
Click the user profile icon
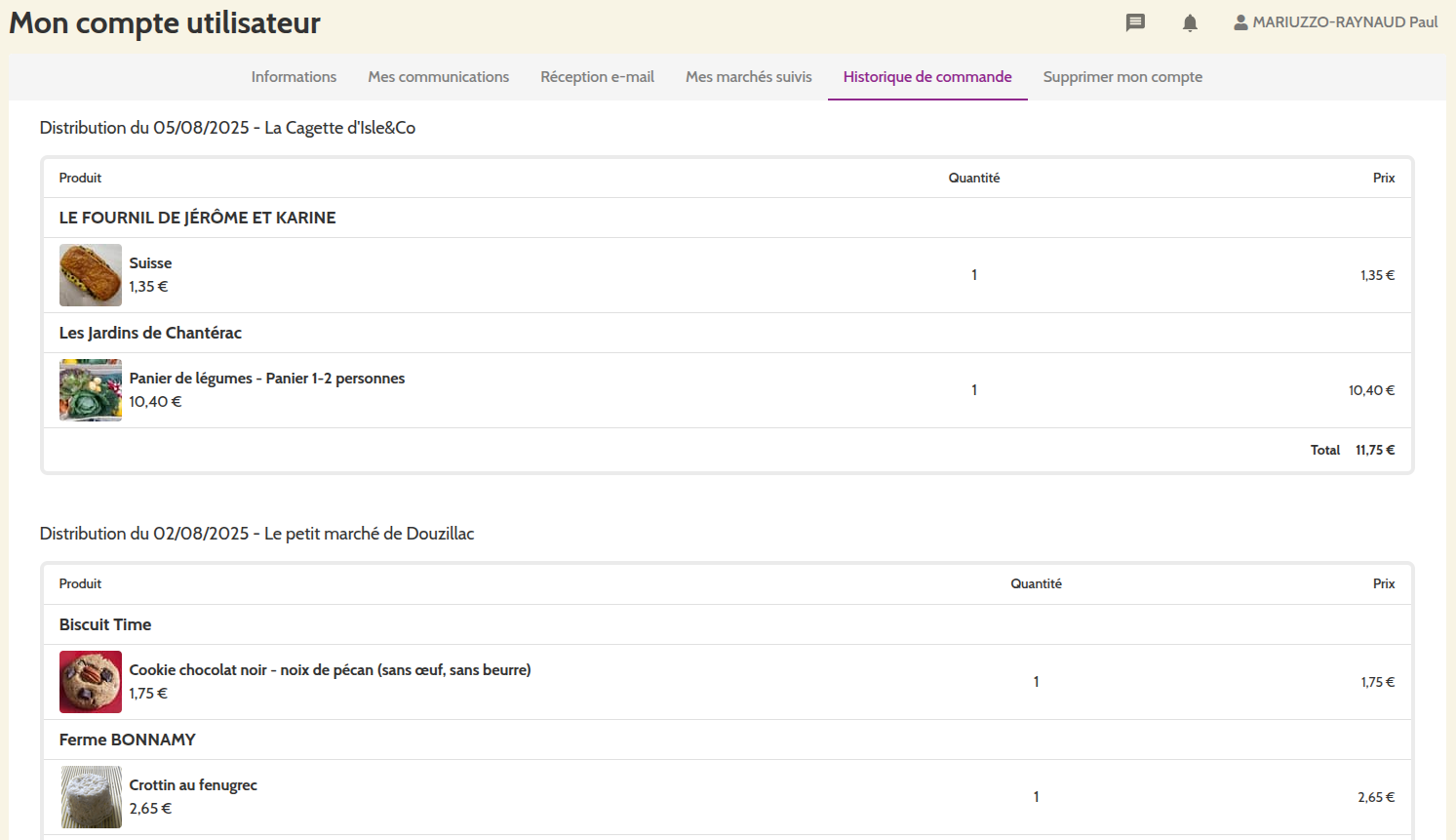(x=1240, y=22)
